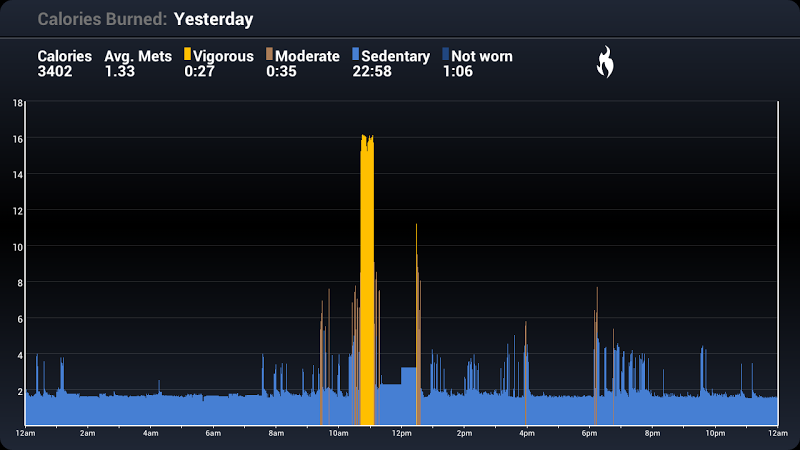800x450 pixels.
Task: Select the Calories Burned title label
Action: tap(102, 19)
